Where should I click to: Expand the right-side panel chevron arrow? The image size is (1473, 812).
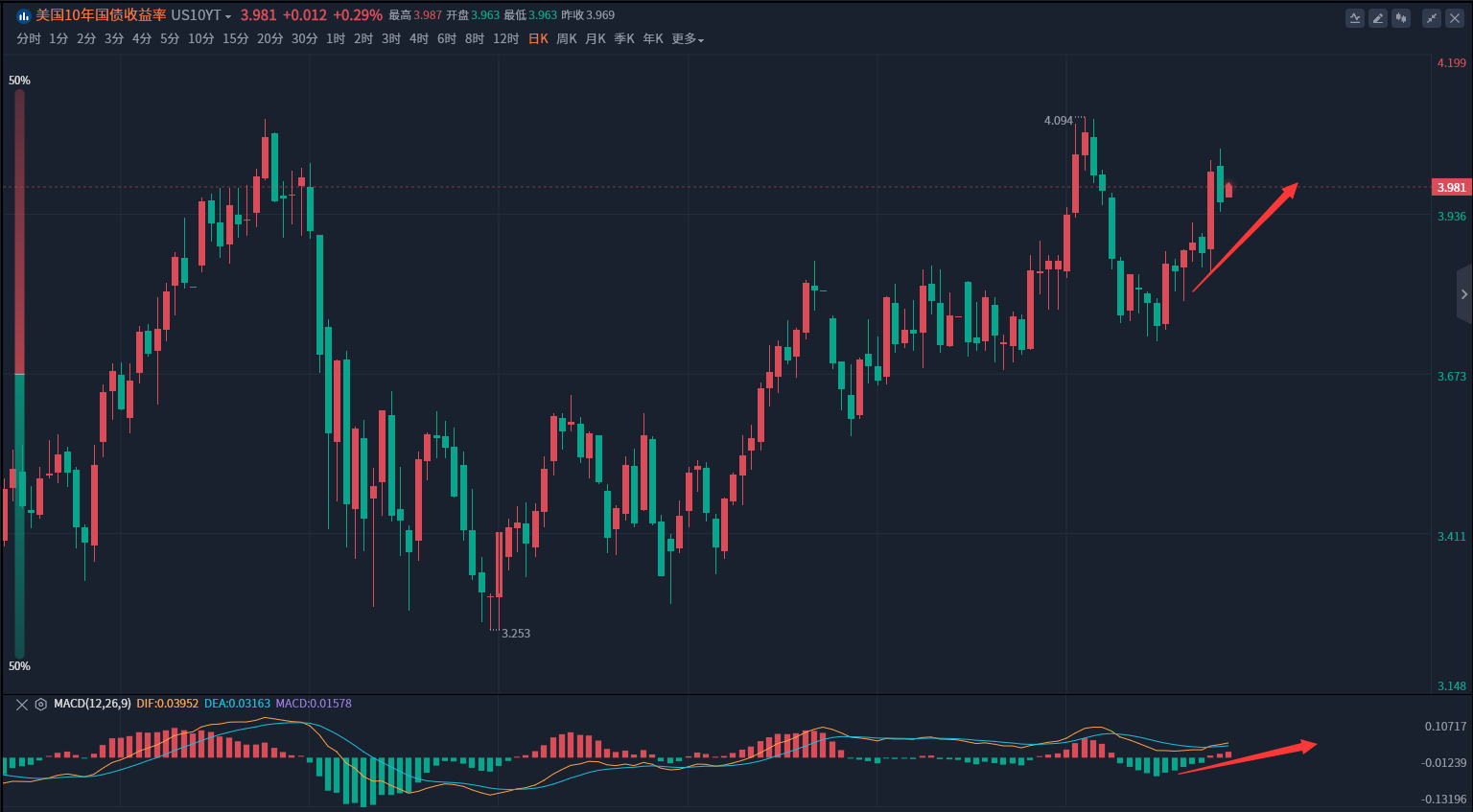pyautogui.click(x=1464, y=295)
